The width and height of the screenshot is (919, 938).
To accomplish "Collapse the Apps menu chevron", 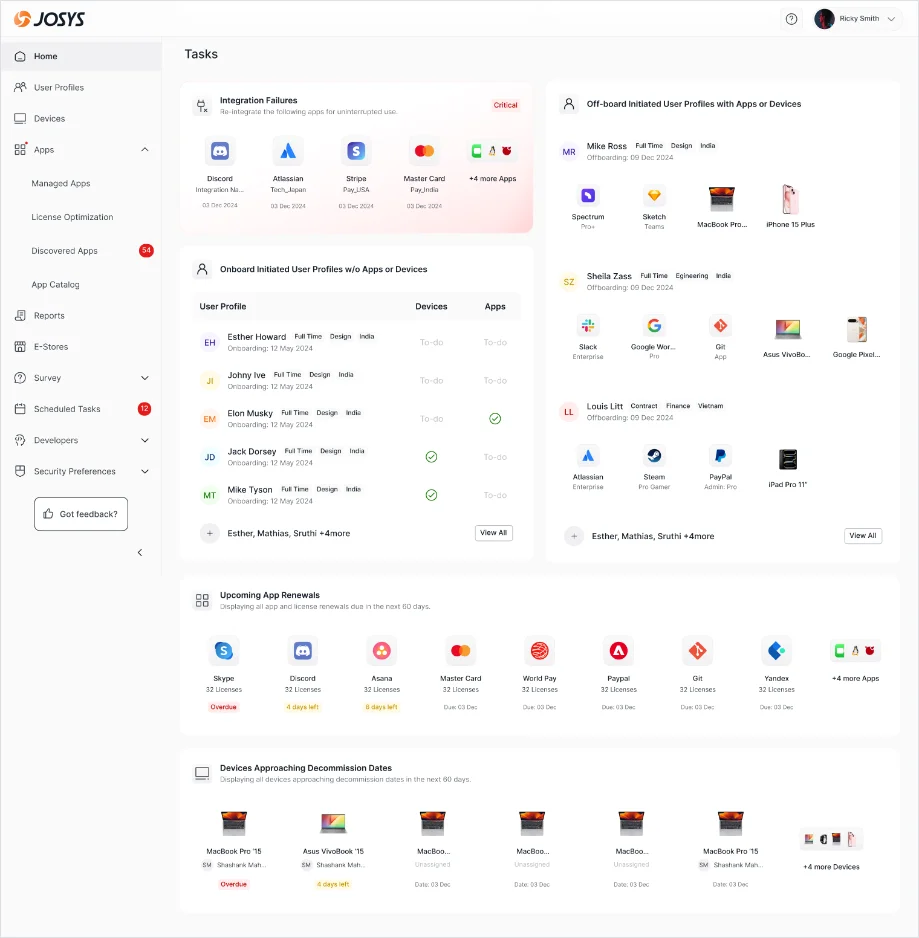I will point(145,150).
